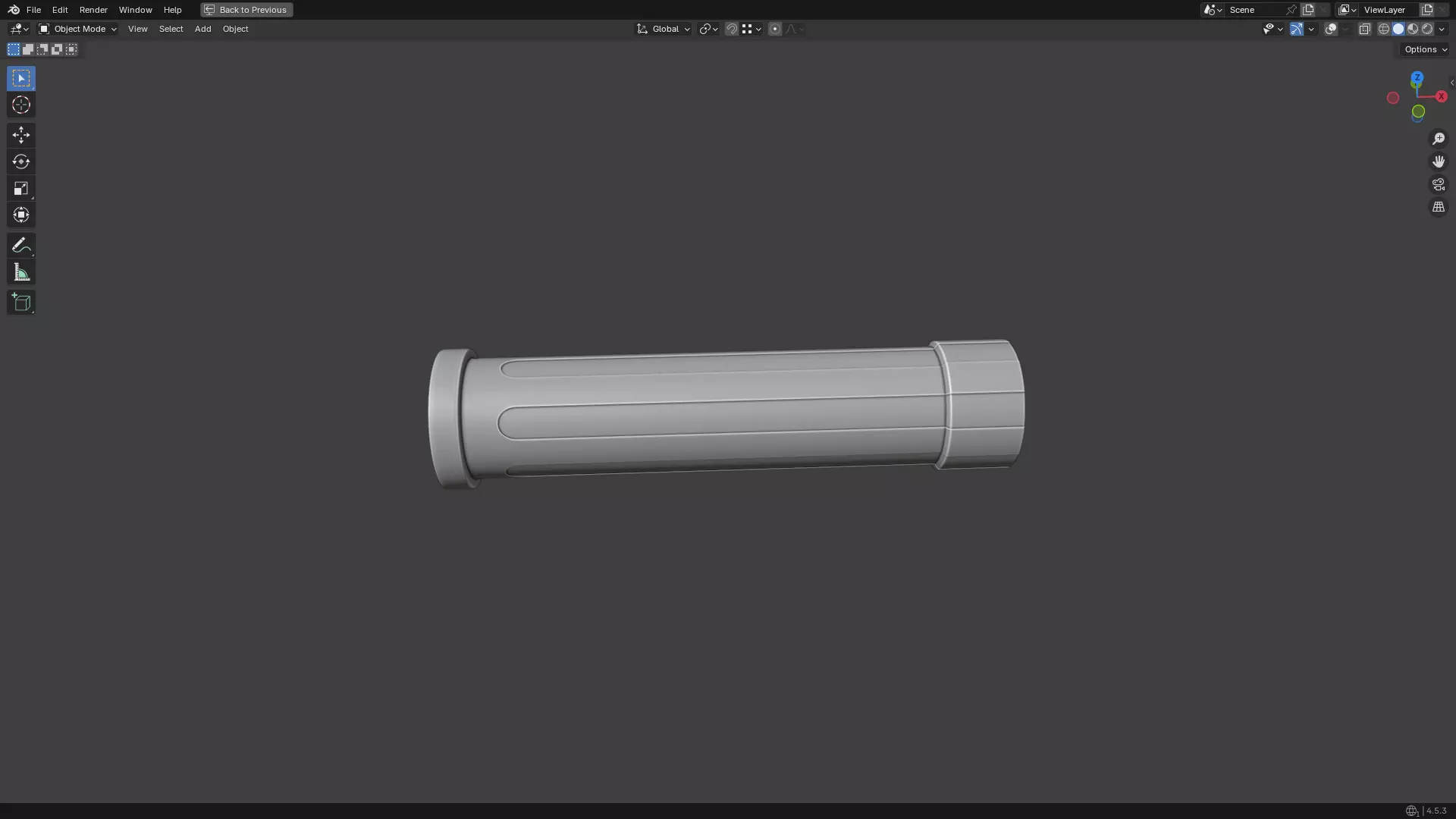Click the Blender logo menu
The image size is (1456, 819).
click(x=14, y=10)
